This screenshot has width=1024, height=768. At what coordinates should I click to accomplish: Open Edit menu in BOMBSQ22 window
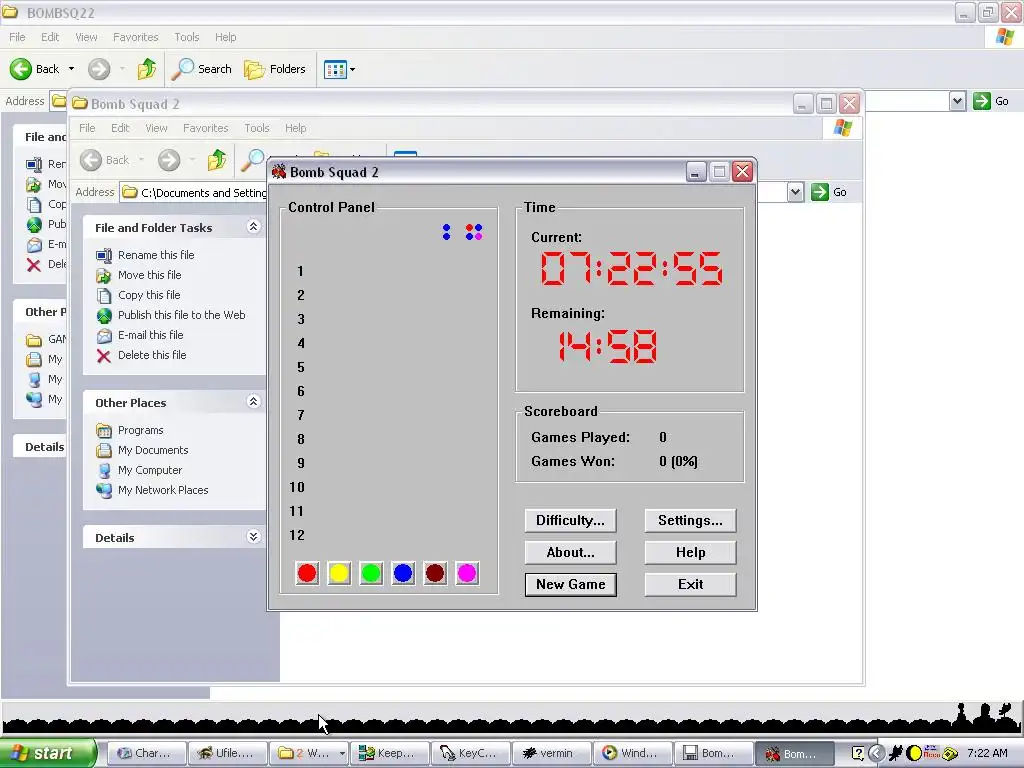click(x=50, y=37)
